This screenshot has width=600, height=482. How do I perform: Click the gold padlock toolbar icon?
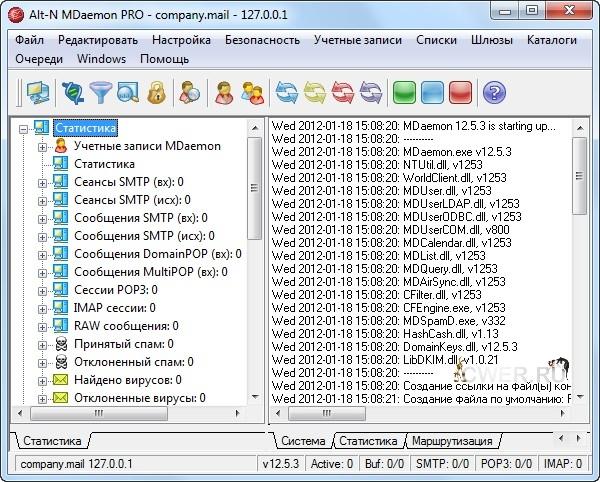[x=155, y=94]
